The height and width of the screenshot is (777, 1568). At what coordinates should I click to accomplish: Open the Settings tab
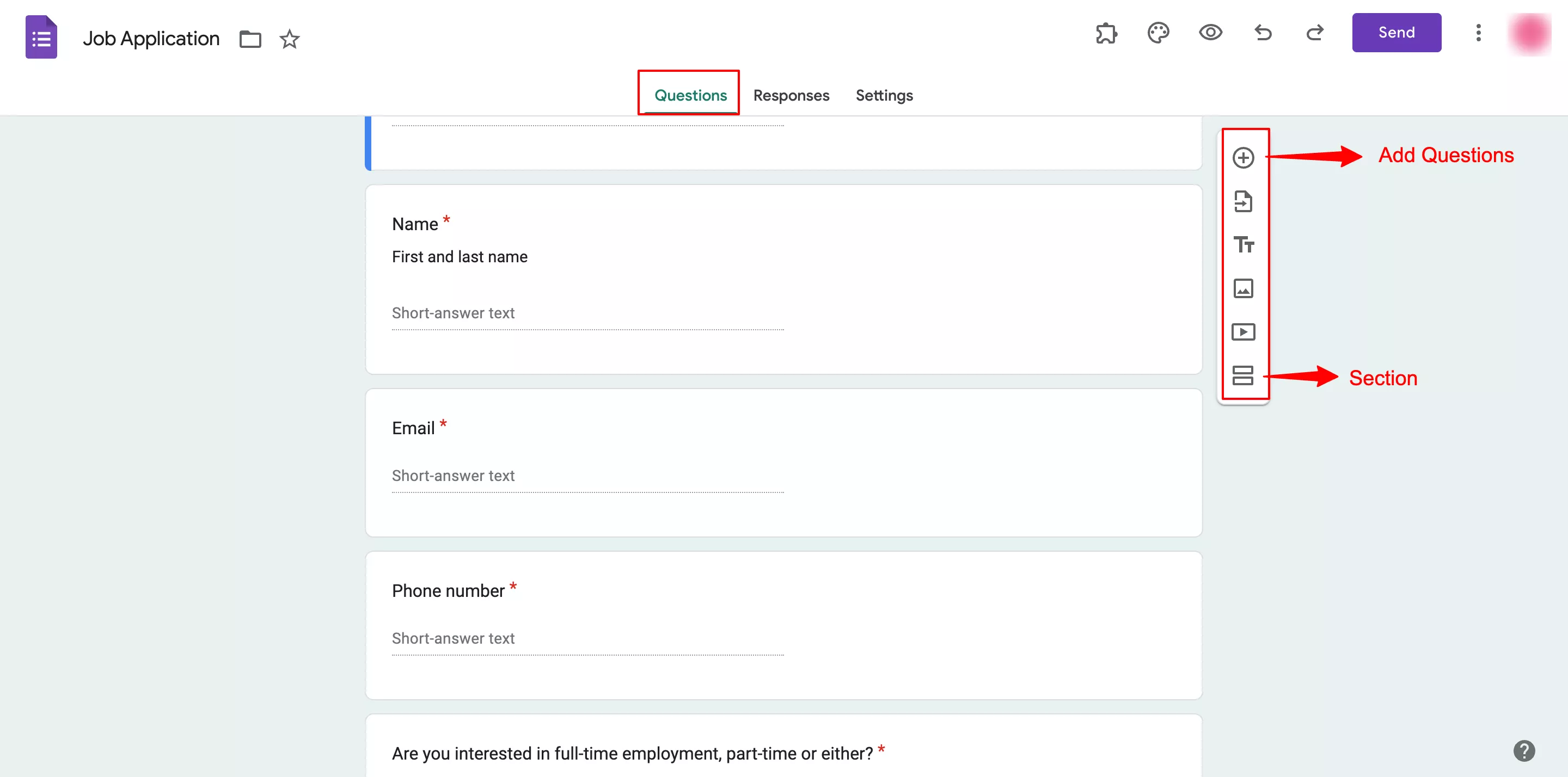pyautogui.click(x=884, y=96)
